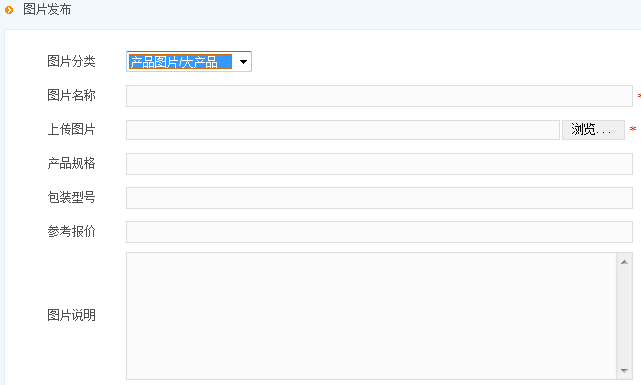The image size is (641, 385).
Task: Click inside the 图片说明 text area
Action: [371, 316]
